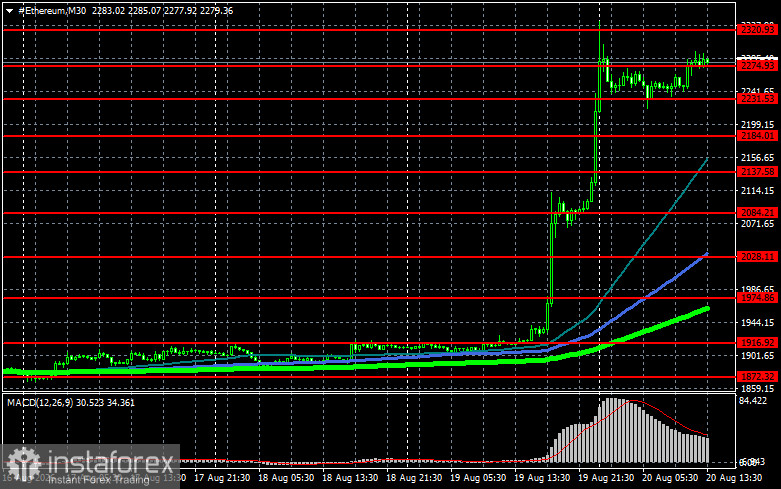Click the red 2137.58 level label
Screen dimensions: 781x489
[x=758, y=172]
